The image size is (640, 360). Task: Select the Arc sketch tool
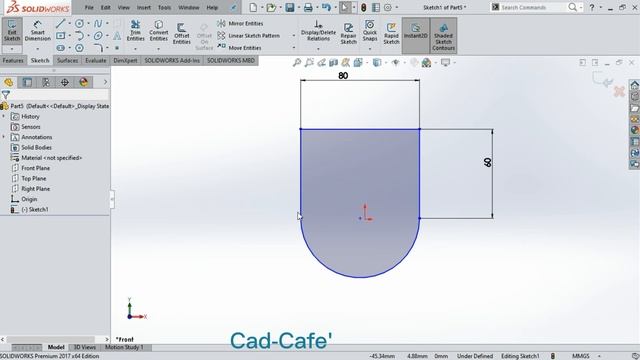(x=79, y=36)
